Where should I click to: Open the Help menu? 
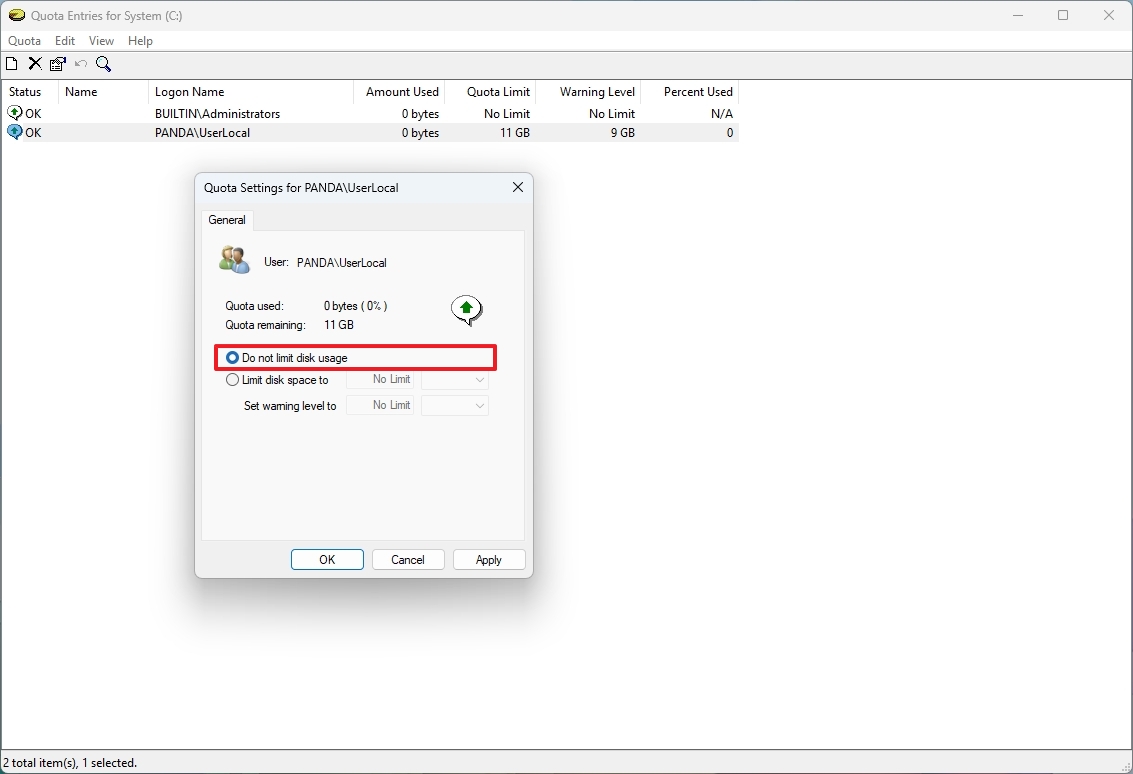140,40
